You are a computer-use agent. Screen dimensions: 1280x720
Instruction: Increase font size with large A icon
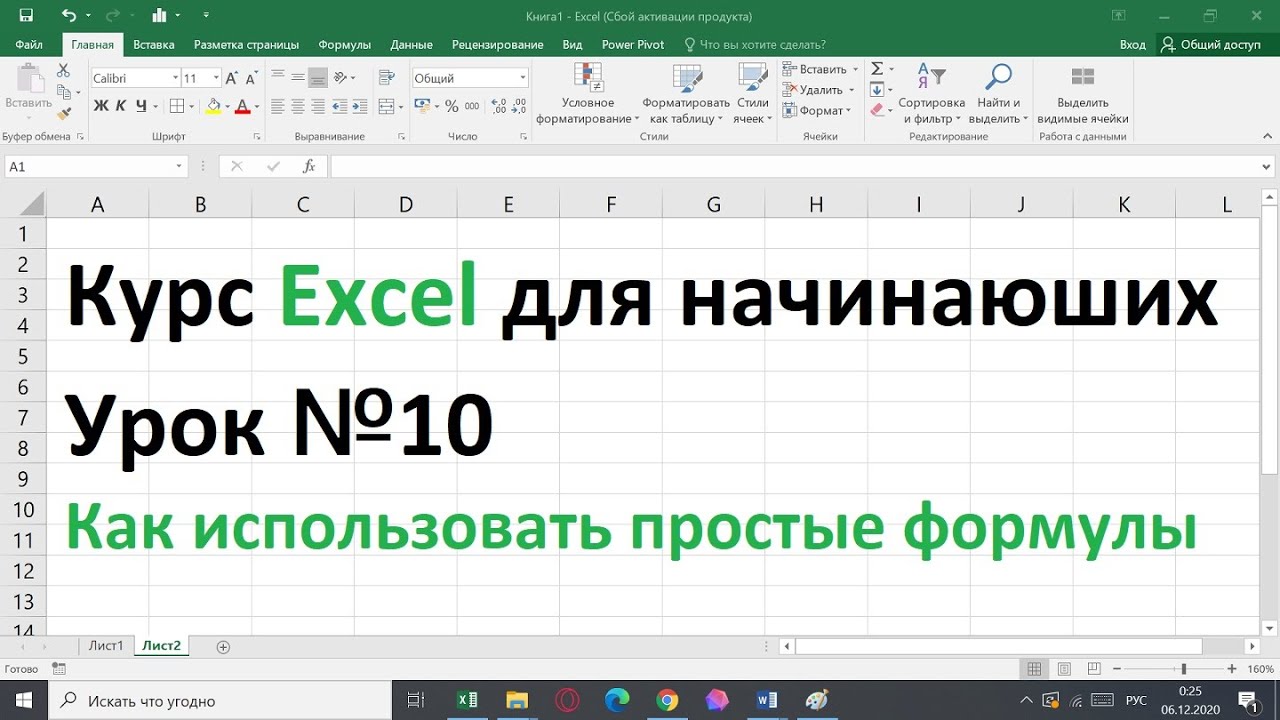pyautogui.click(x=231, y=78)
